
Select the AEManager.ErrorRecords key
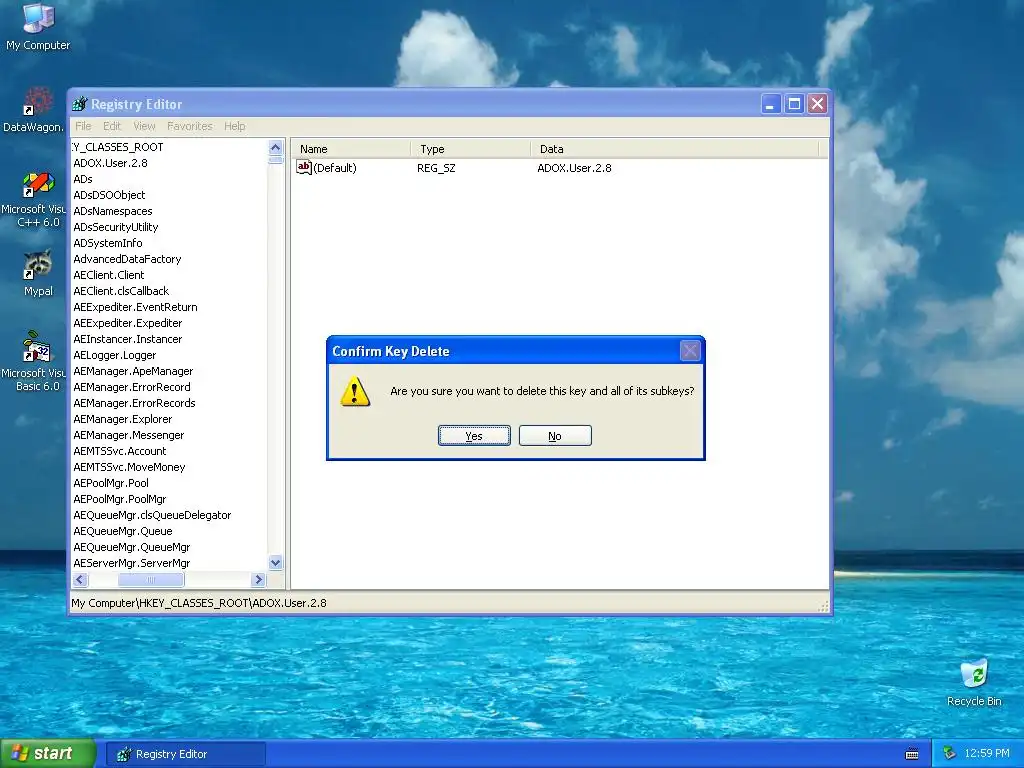(134, 403)
